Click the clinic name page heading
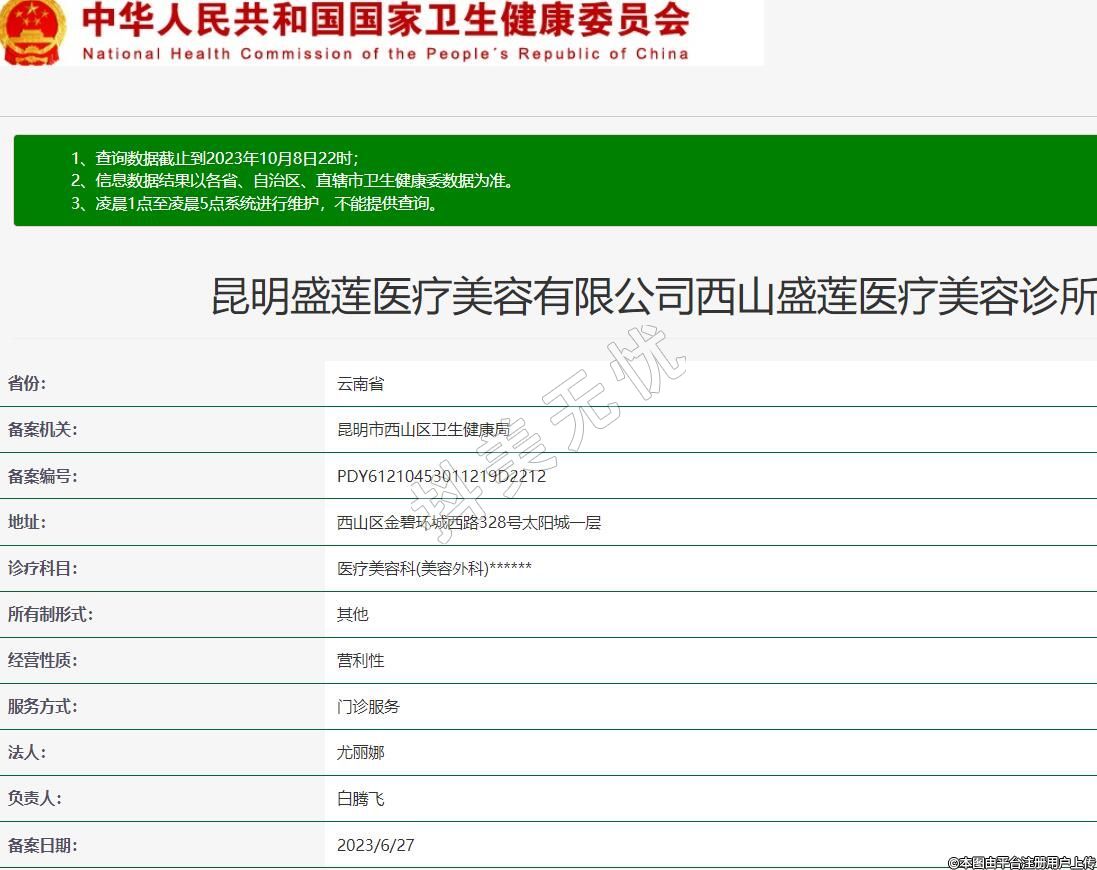1097x870 pixels. [653, 298]
